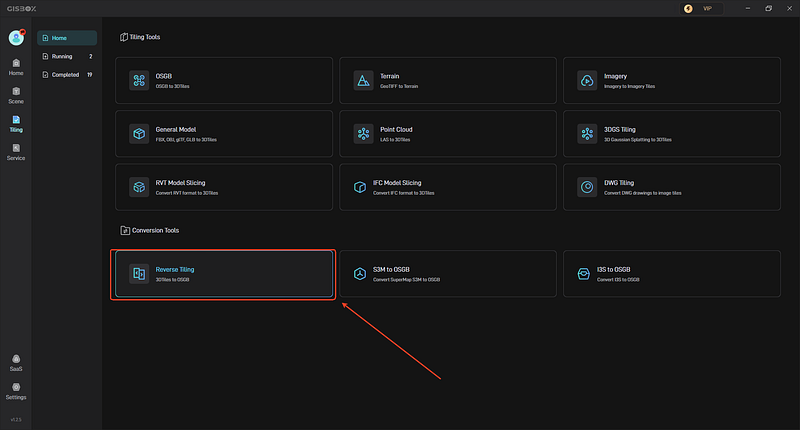This screenshot has height=430, width=800.
Task: Open Settings from the sidebar
Action: coord(16,391)
